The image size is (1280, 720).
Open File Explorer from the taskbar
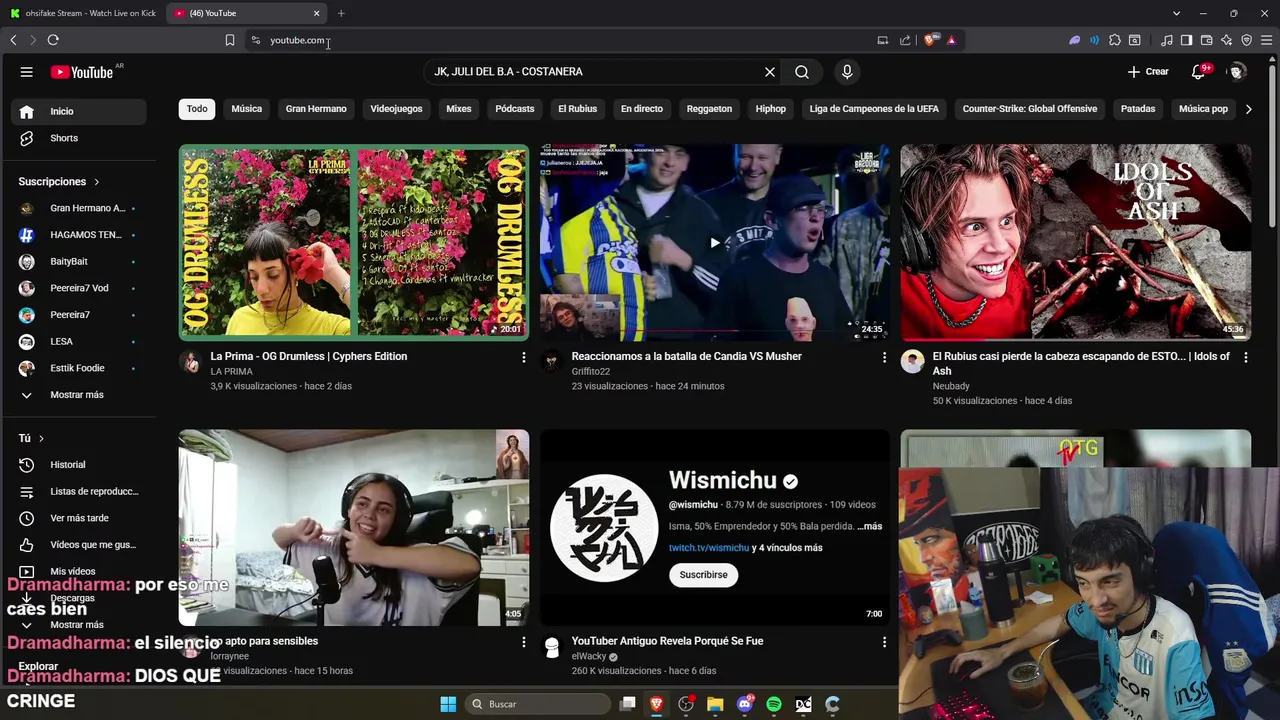tap(715, 704)
